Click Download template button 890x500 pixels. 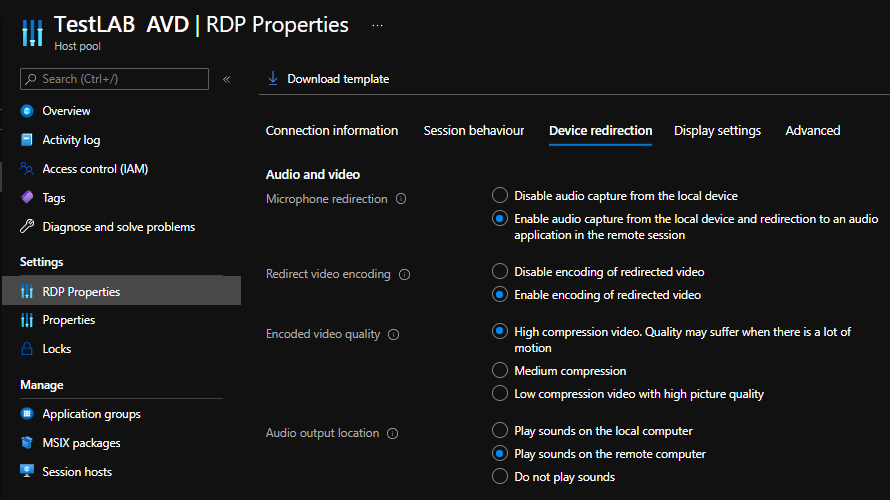click(328, 79)
